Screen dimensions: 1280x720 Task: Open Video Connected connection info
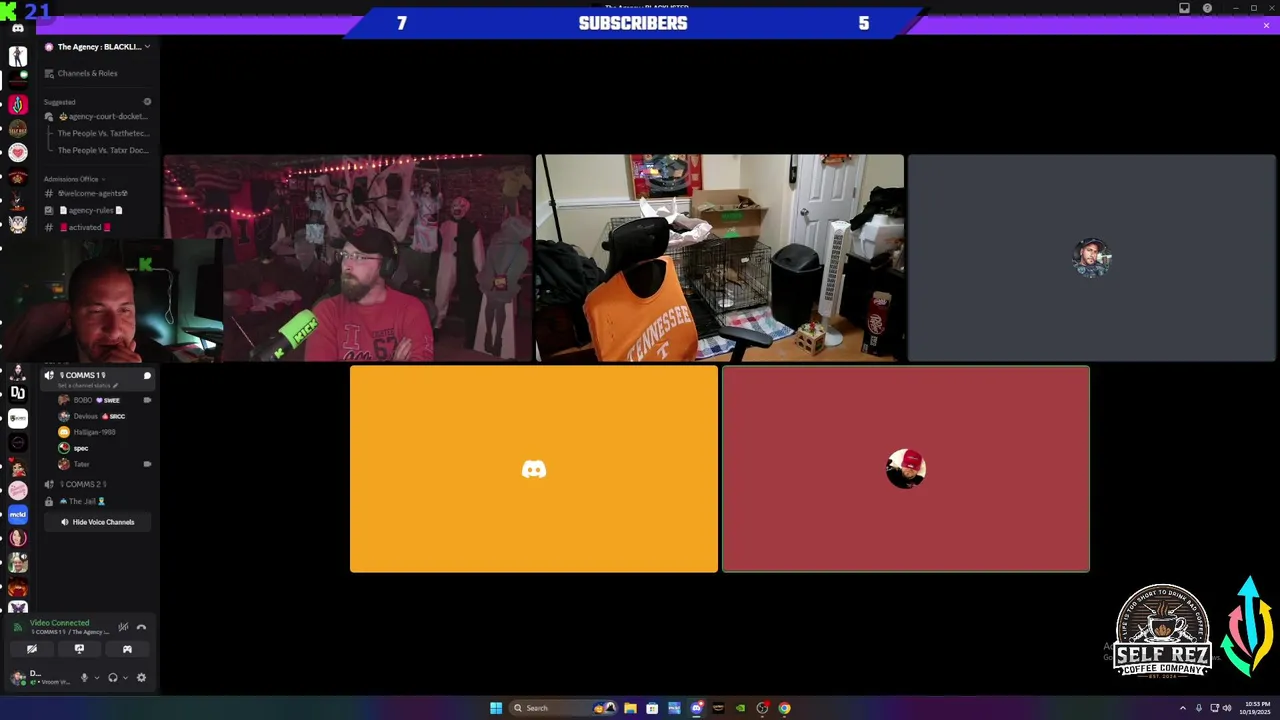59,623
